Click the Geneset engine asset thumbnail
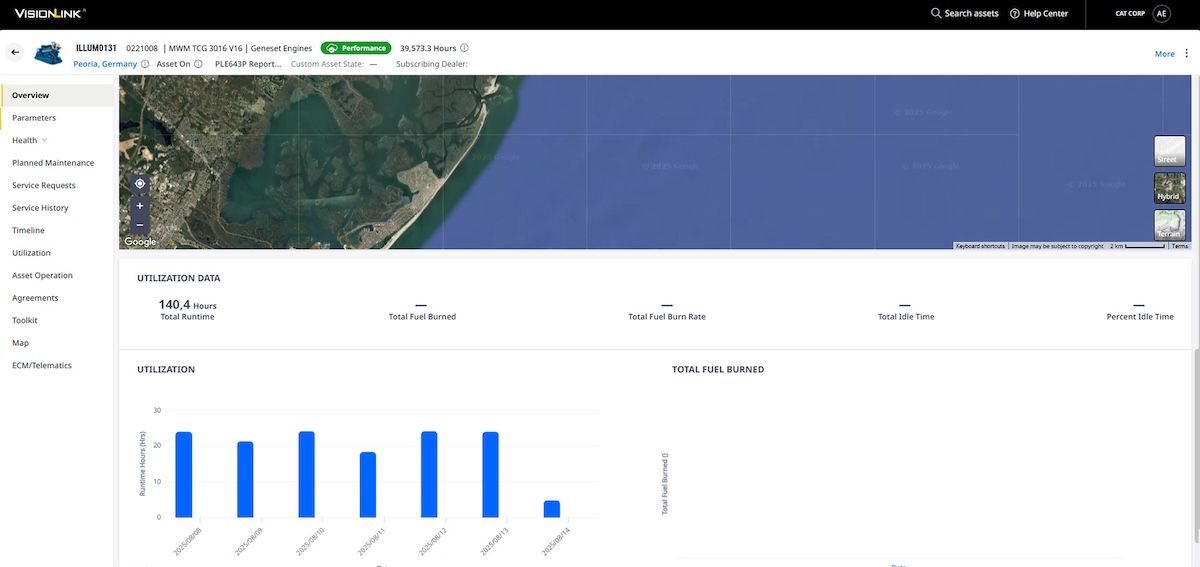Screen dimensions: 1200x567 pyautogui.click(x=49, y=54)
